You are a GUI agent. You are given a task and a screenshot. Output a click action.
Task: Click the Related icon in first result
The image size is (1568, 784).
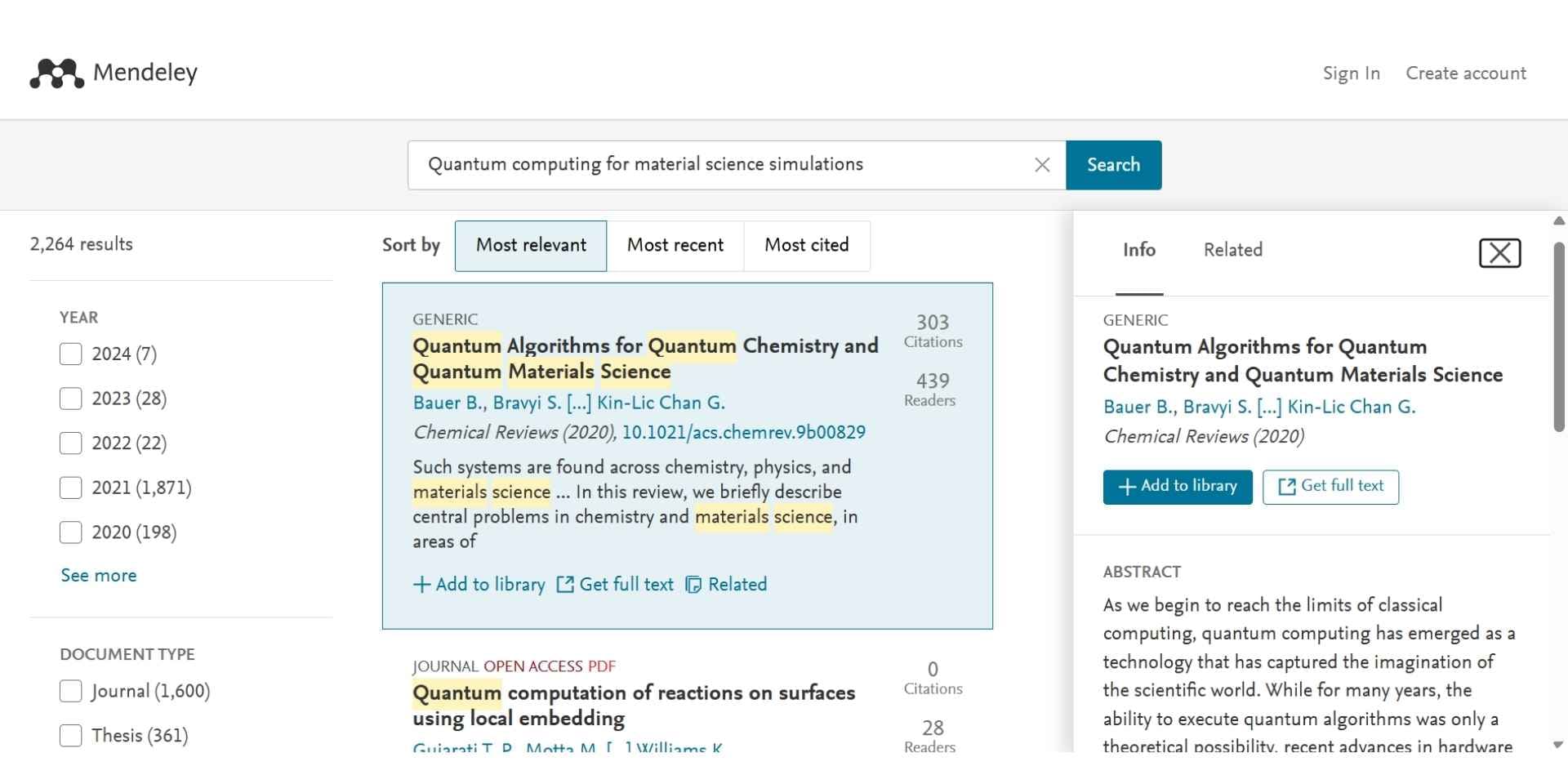point(693,585)
